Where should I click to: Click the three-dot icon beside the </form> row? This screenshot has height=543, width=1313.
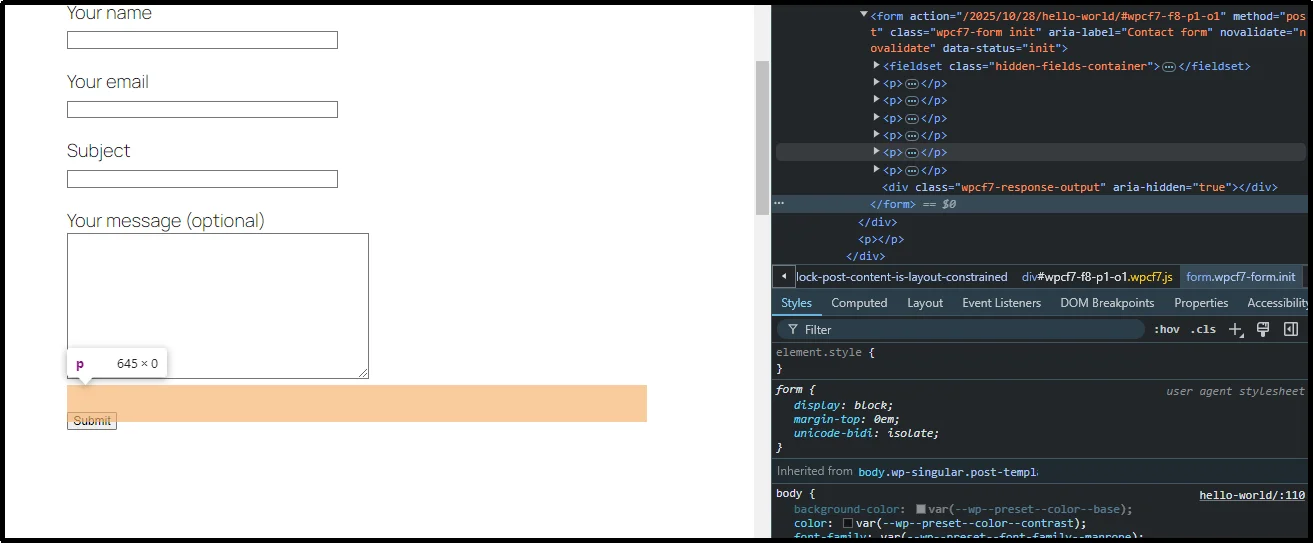[x=779, y=203]
